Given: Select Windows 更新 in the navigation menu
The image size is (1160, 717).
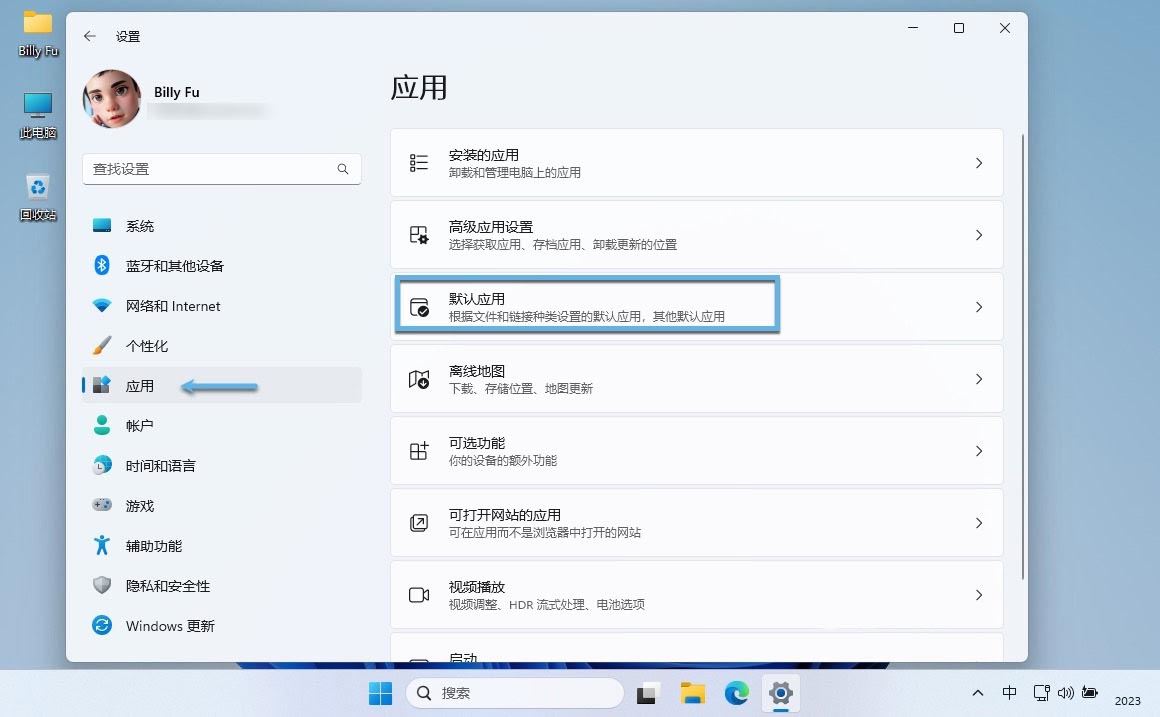Looking at the screenshot, I should tap(169, 626).
